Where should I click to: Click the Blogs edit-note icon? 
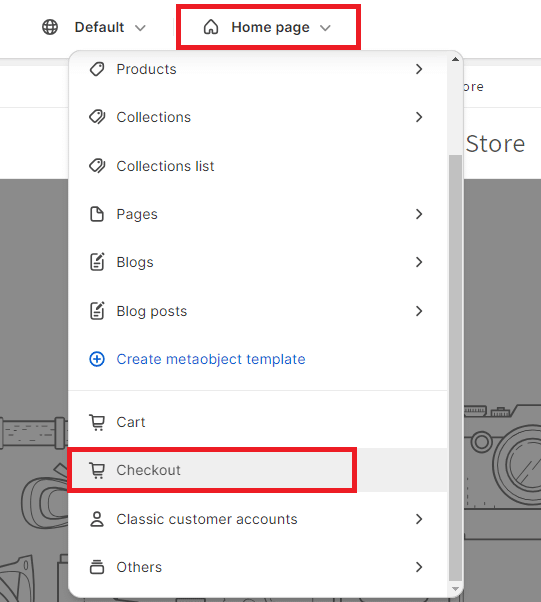[97, 262]
